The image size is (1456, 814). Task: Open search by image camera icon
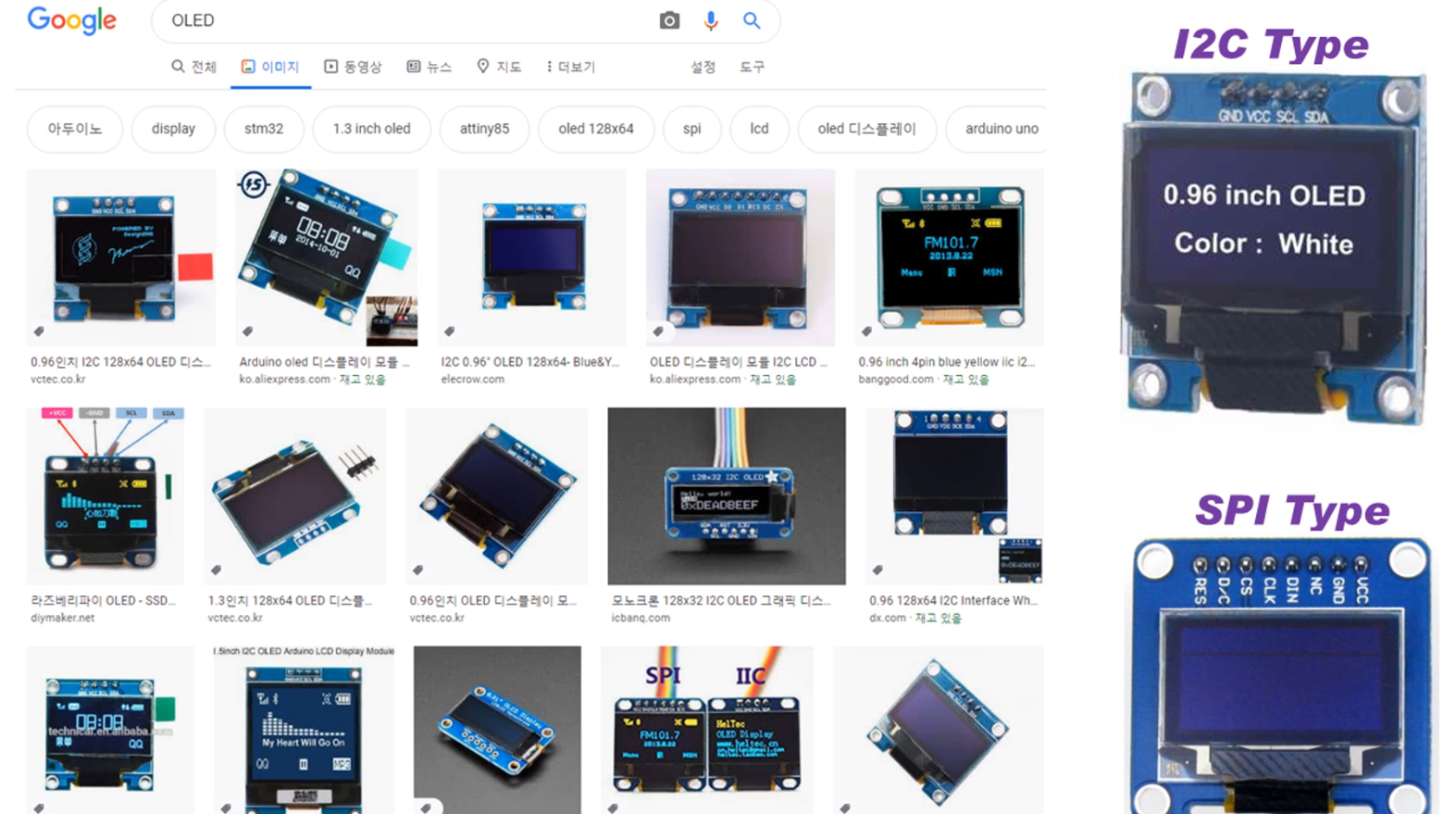[669, 20]
